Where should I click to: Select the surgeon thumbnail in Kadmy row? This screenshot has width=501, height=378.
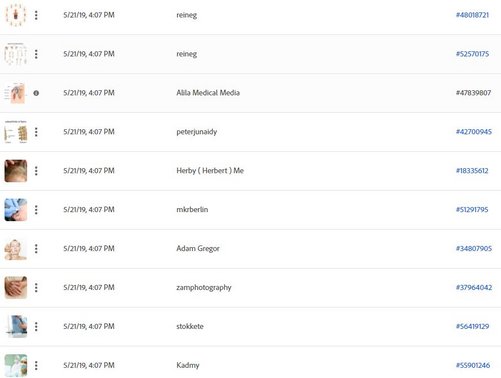click(x=16, y=365)
